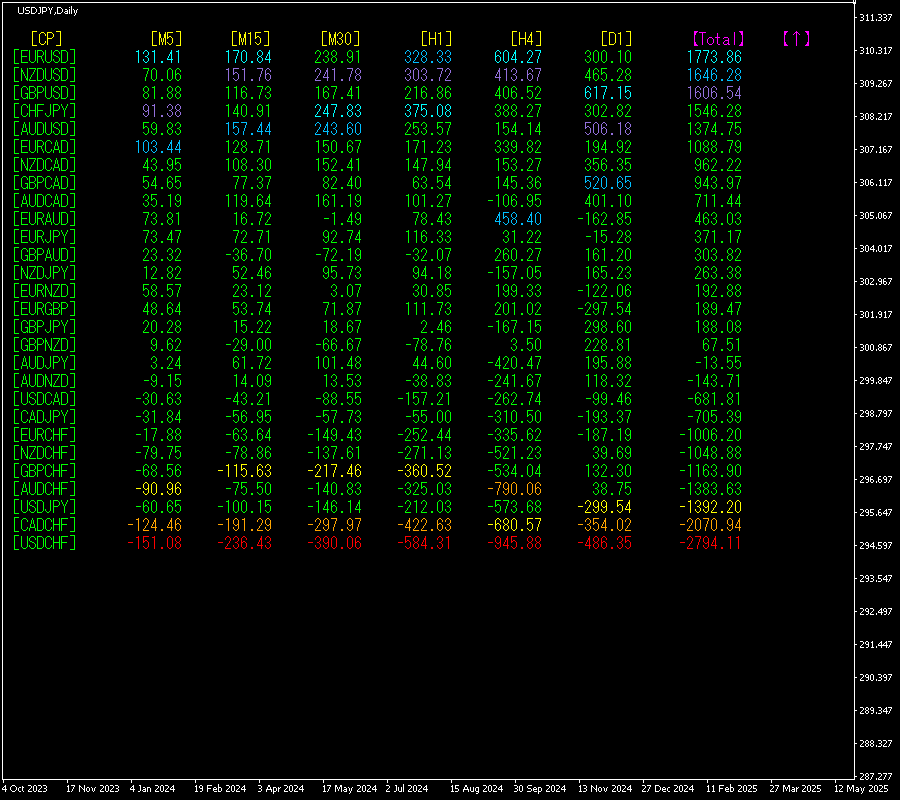
Task: Click the magenta up-arrow sort indicator
Action: (x=796, y=39)
